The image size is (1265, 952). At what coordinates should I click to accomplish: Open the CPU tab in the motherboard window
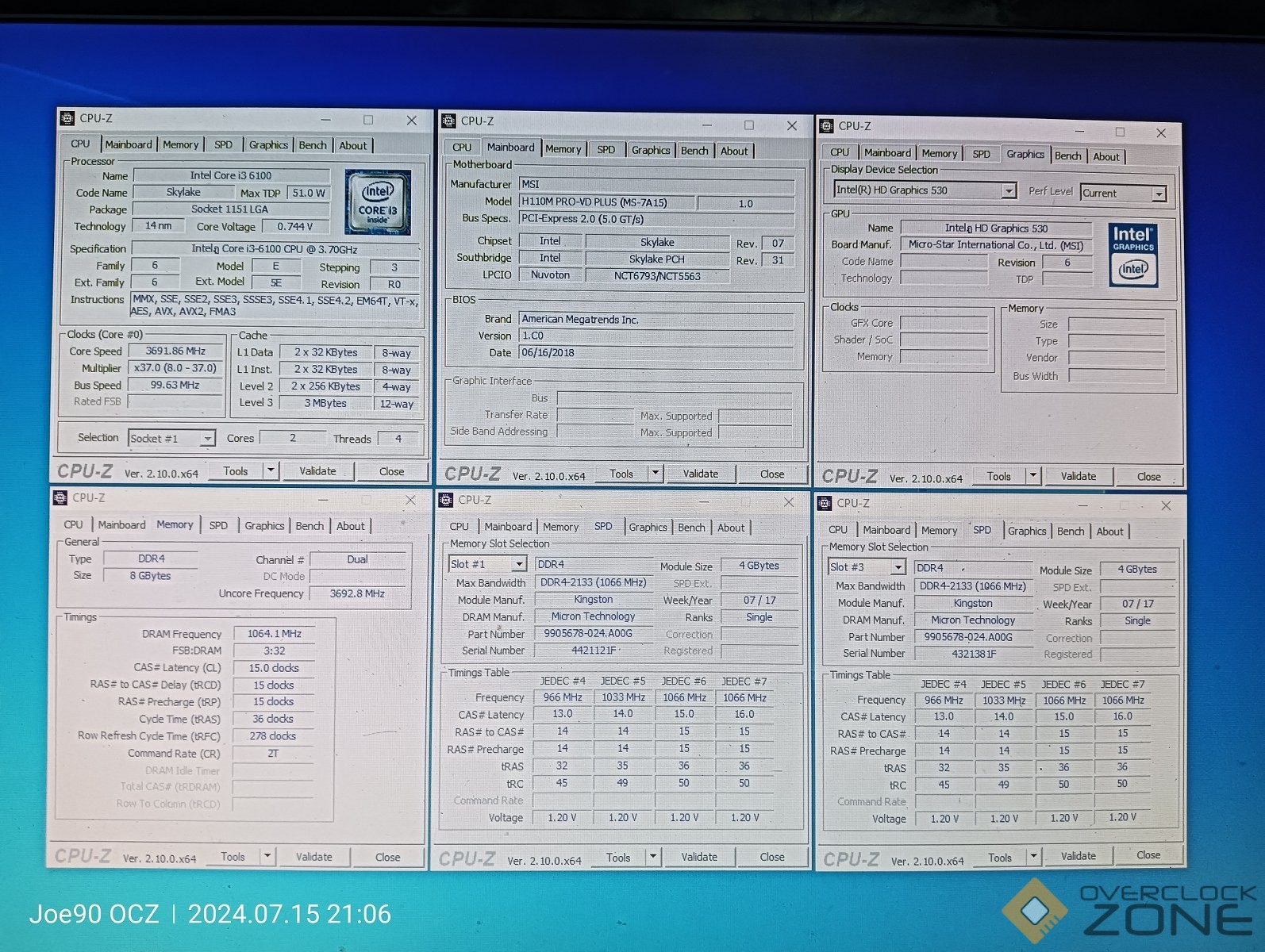[x=462, y=148]
